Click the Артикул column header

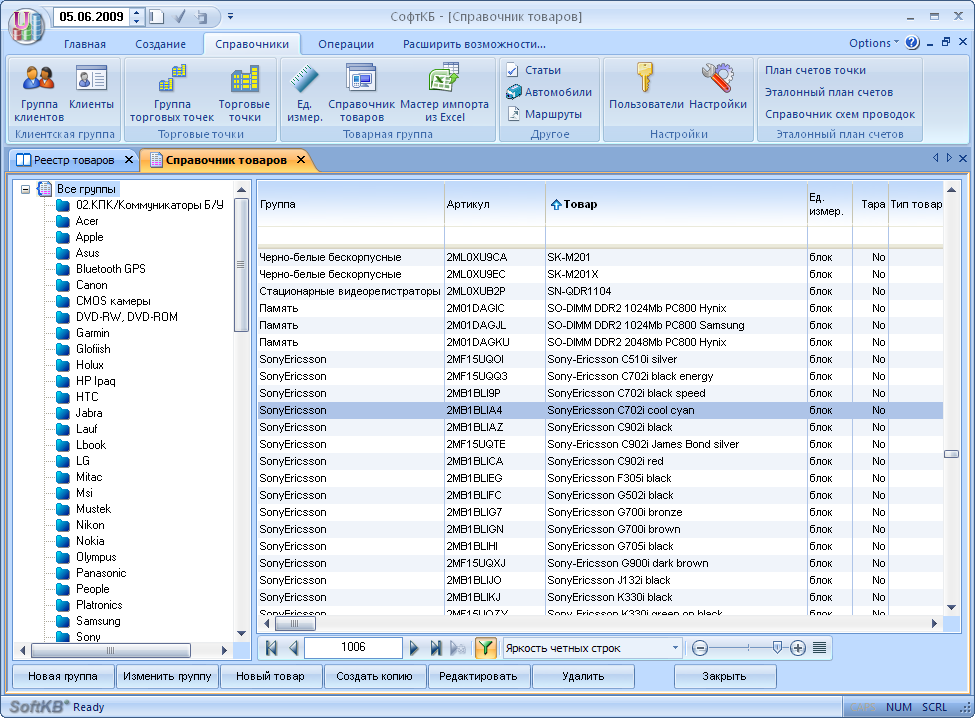click(494, 205)
